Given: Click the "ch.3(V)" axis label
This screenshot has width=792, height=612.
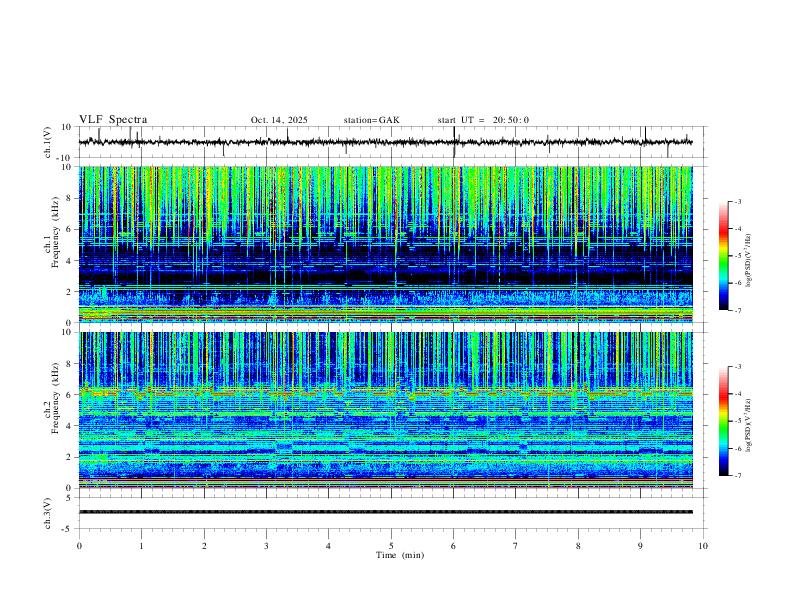Looking at the screenshot, I should coord(48,513).
